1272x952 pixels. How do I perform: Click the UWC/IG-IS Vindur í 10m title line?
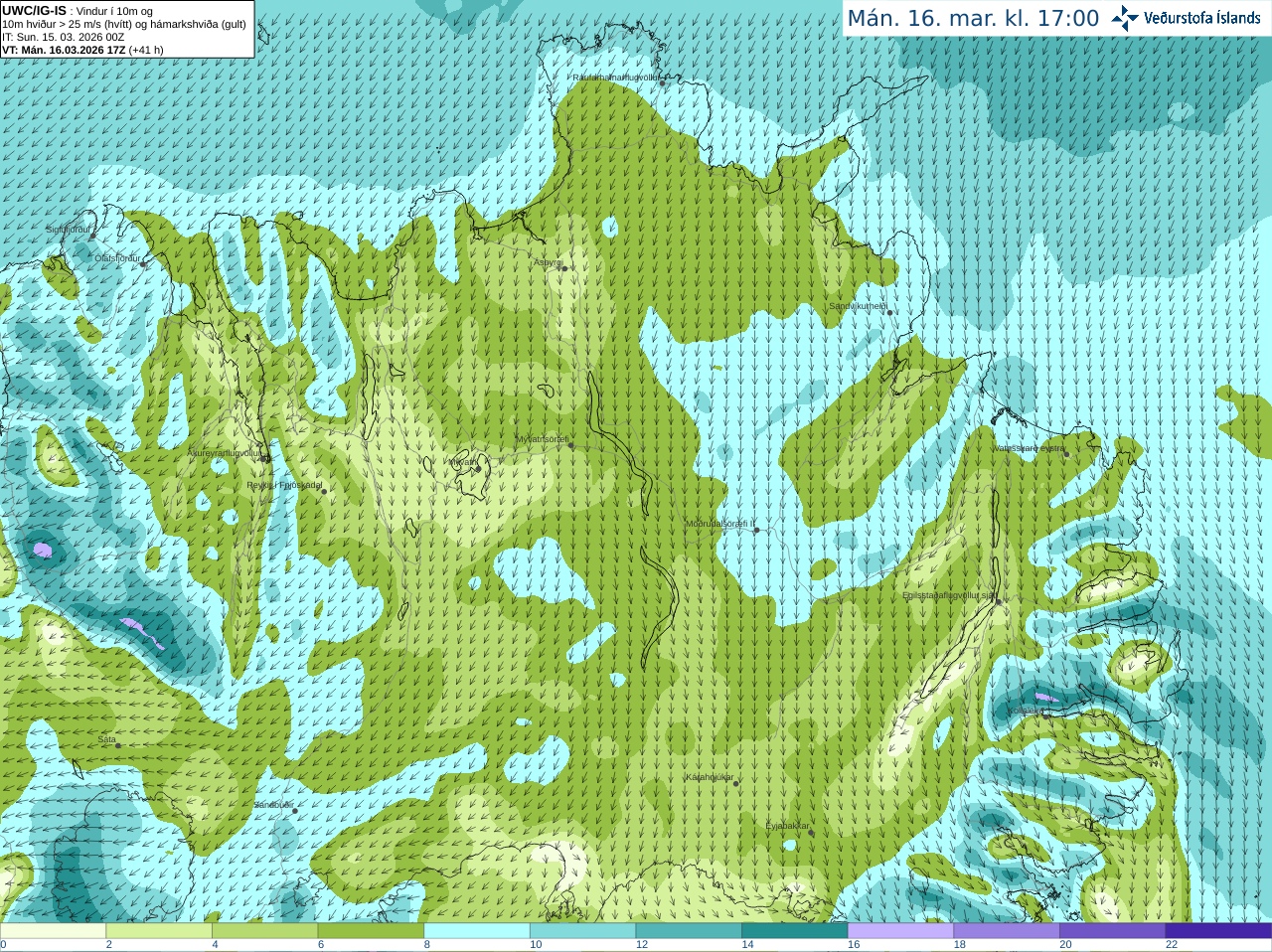[78, 11]
